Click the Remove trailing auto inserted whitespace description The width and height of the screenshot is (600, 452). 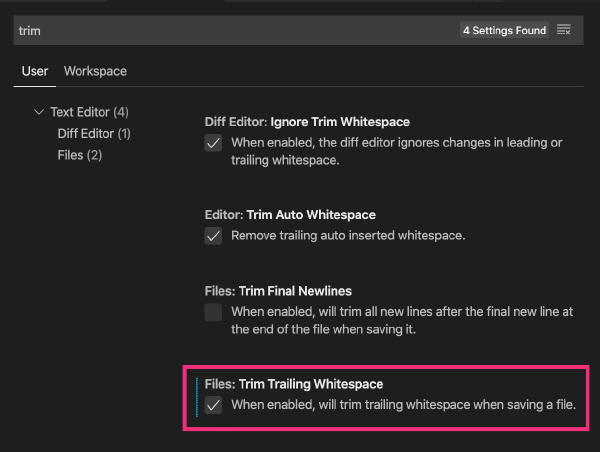tap(348, 236)
